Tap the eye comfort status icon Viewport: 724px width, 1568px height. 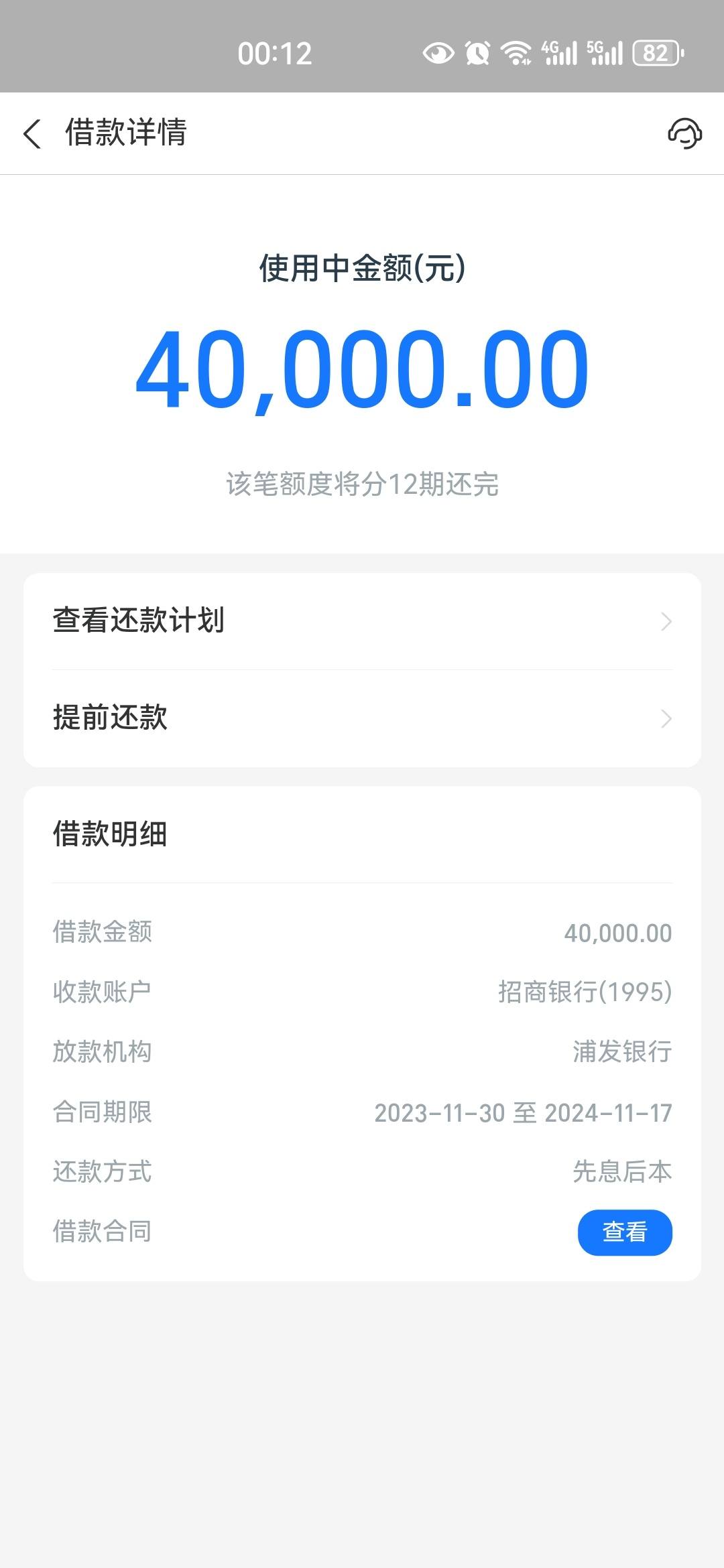(x=438, y=53)
